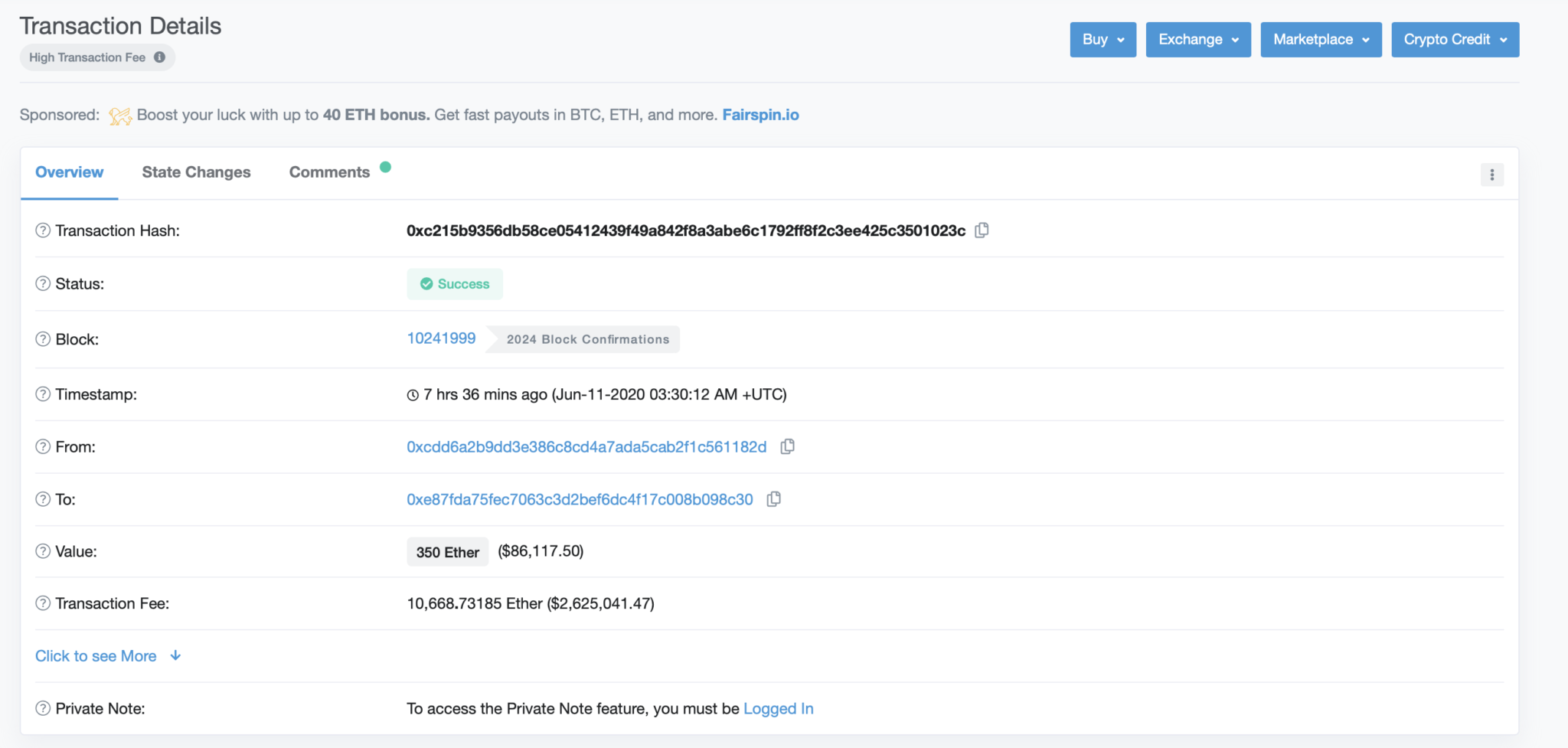Copy the transaction hash to clipboard

(982, 230)
